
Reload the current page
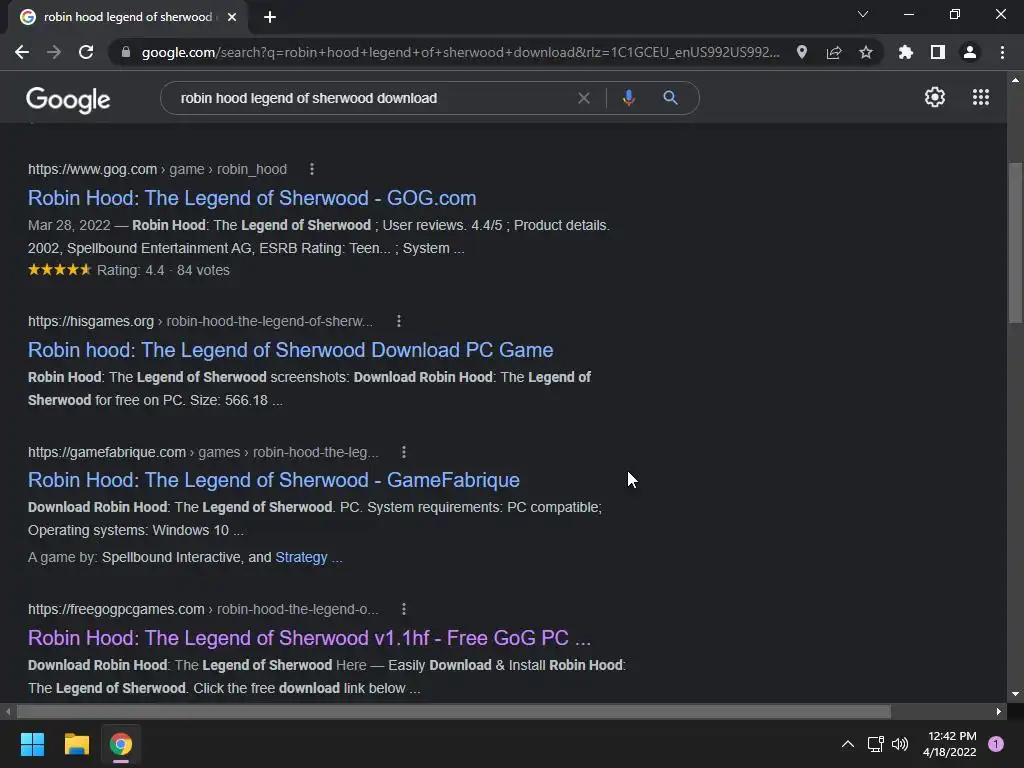click(86, 52)
